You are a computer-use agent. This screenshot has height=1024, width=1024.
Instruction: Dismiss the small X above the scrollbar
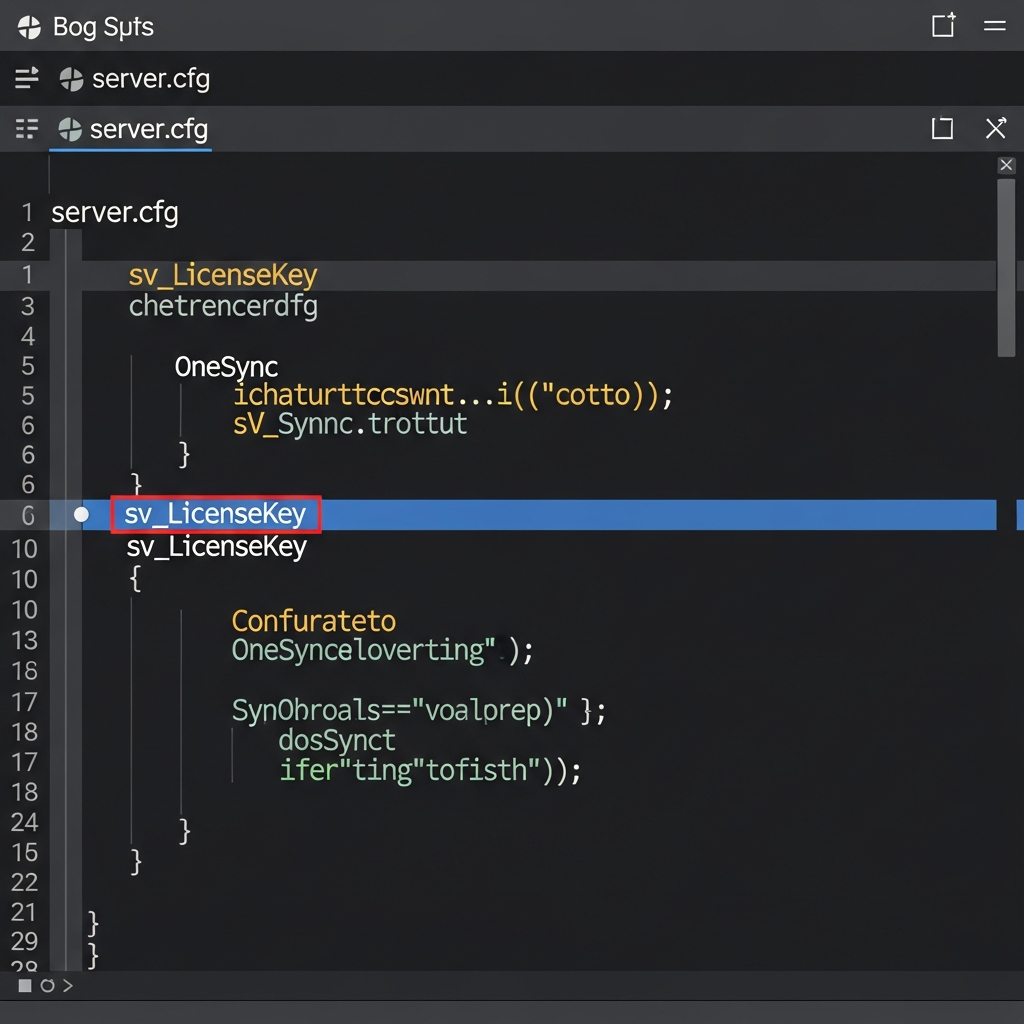pyautogui.click(x=1006, y=165)
